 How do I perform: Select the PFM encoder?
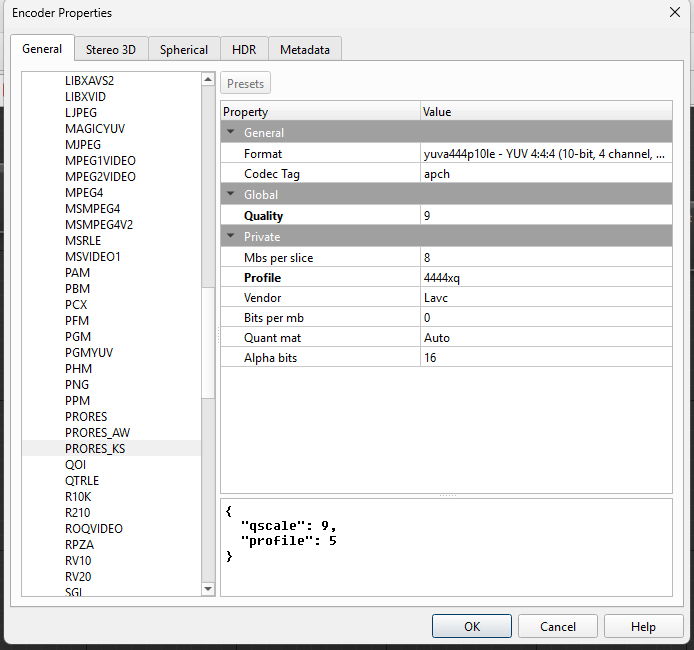click(77, 320)
